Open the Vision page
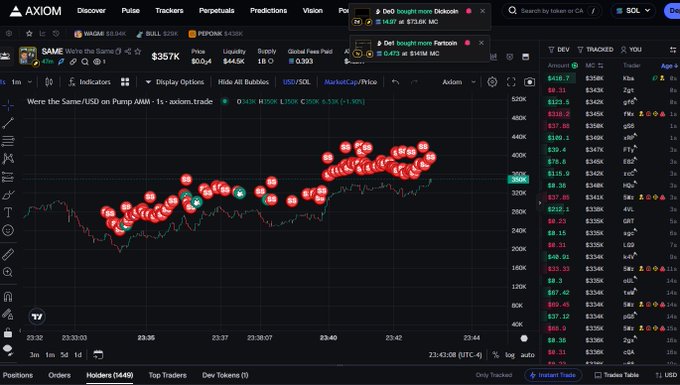Image resolution: width=680 pixels, height=385 pixels. coord(313,11)
